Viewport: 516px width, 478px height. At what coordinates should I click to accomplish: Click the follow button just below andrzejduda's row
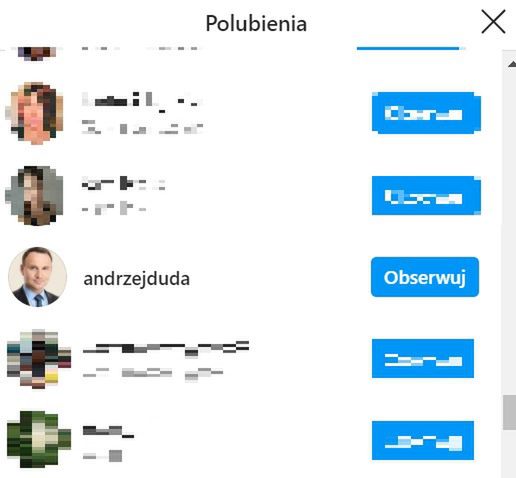(x=423, y=358)
